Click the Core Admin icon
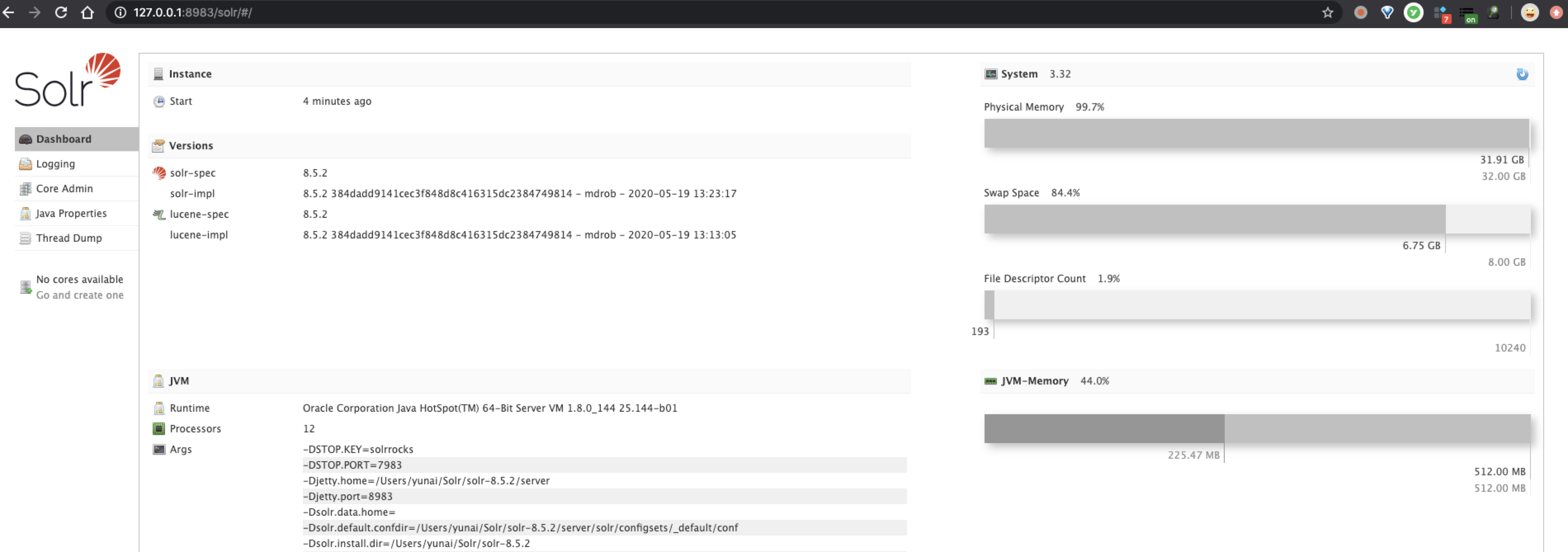Image resolution: width=1568 pixels, height=552 pixels. (x=25, y=189)
